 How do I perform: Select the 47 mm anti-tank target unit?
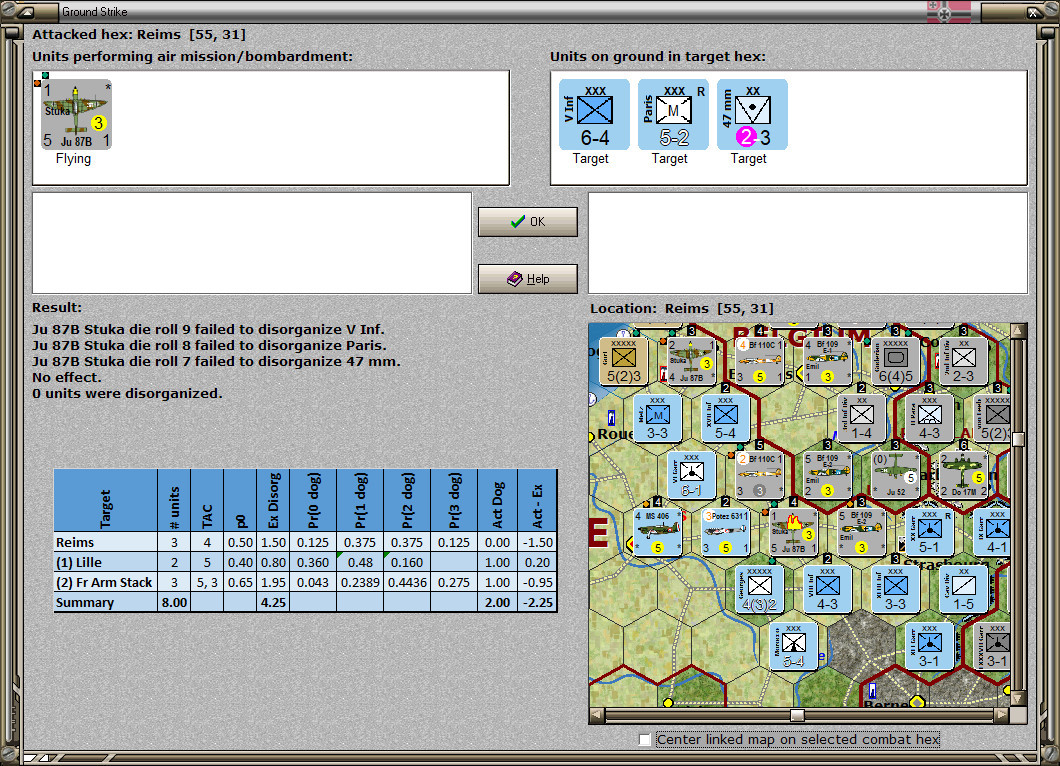pos(752,114)
